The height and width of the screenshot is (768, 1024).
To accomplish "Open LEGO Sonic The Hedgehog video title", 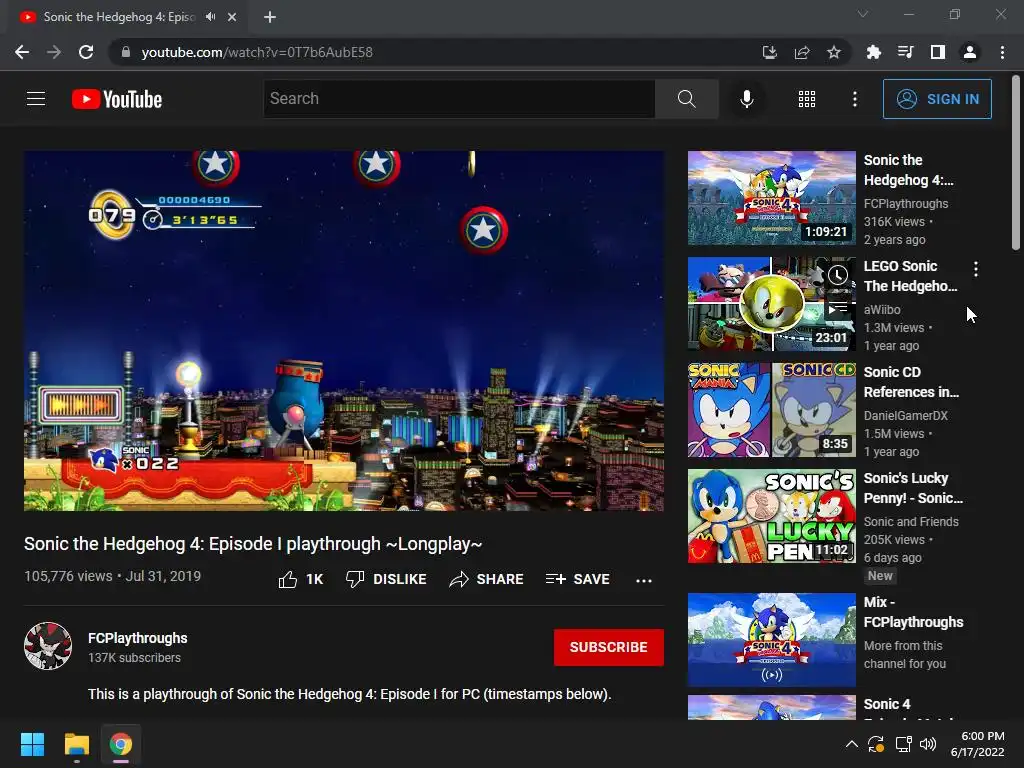I will 910,276.
